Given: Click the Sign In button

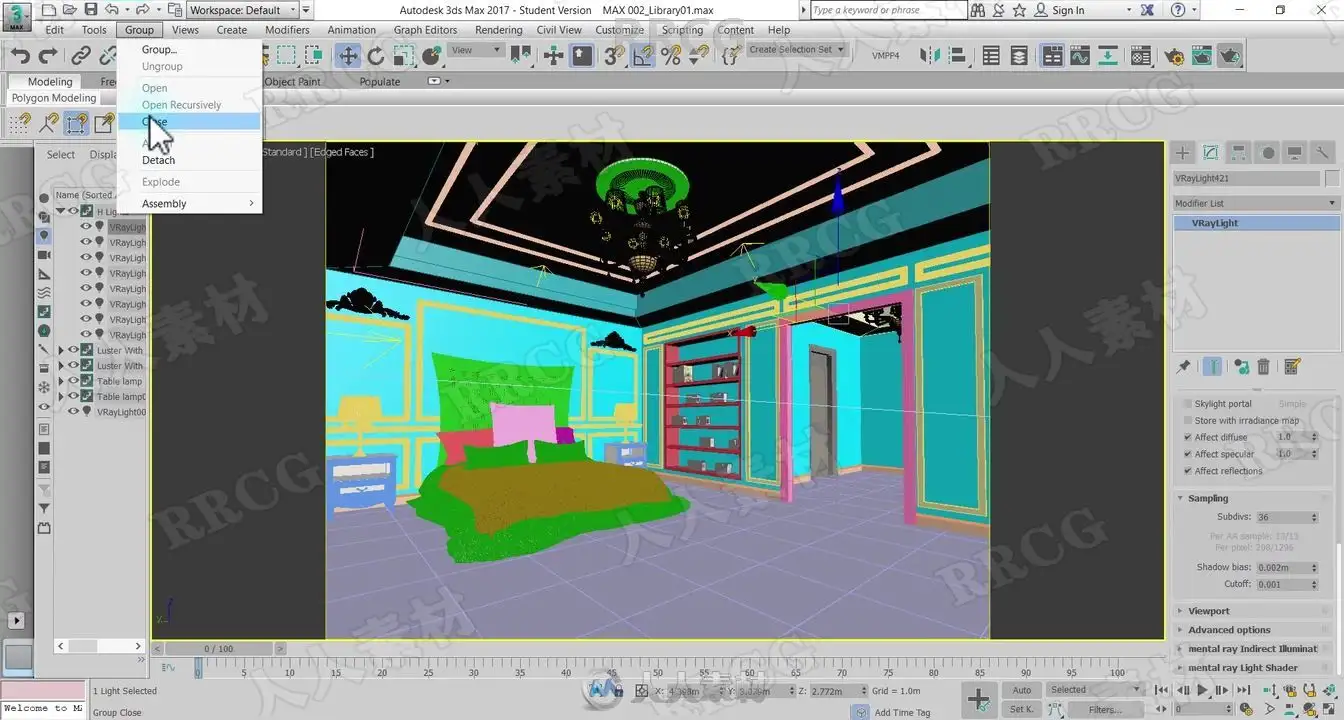Looking at the screenshot, I should (x=1068, y=10).
